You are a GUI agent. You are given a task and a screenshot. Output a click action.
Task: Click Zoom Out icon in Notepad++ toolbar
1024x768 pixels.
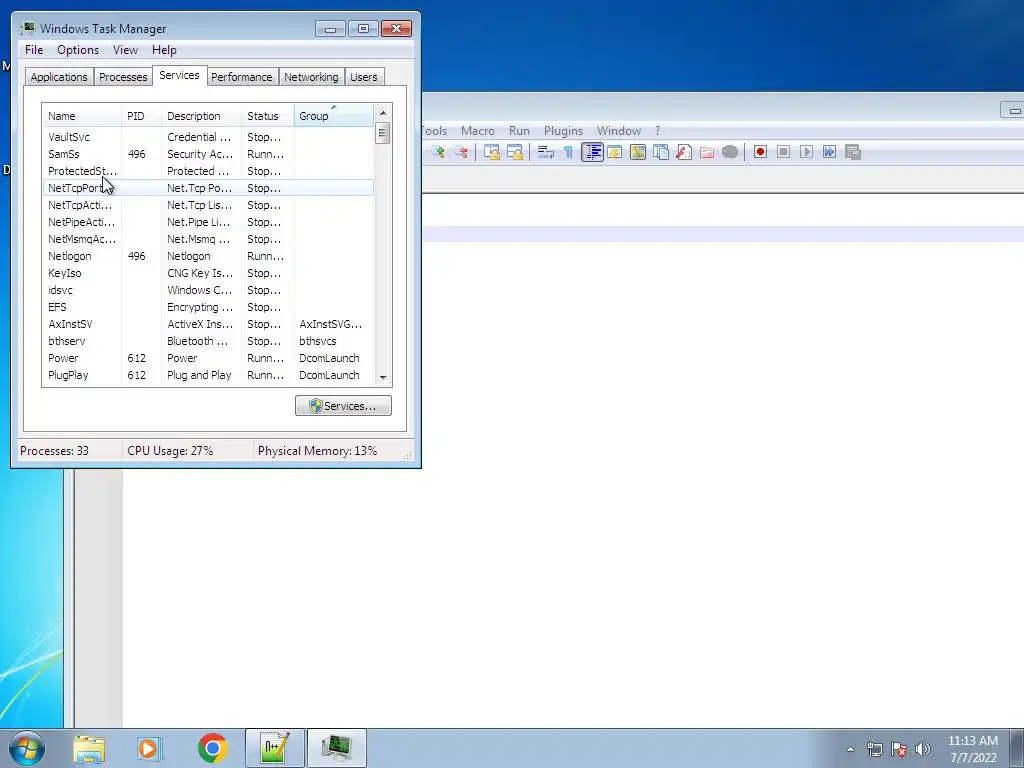coord(462,152)
